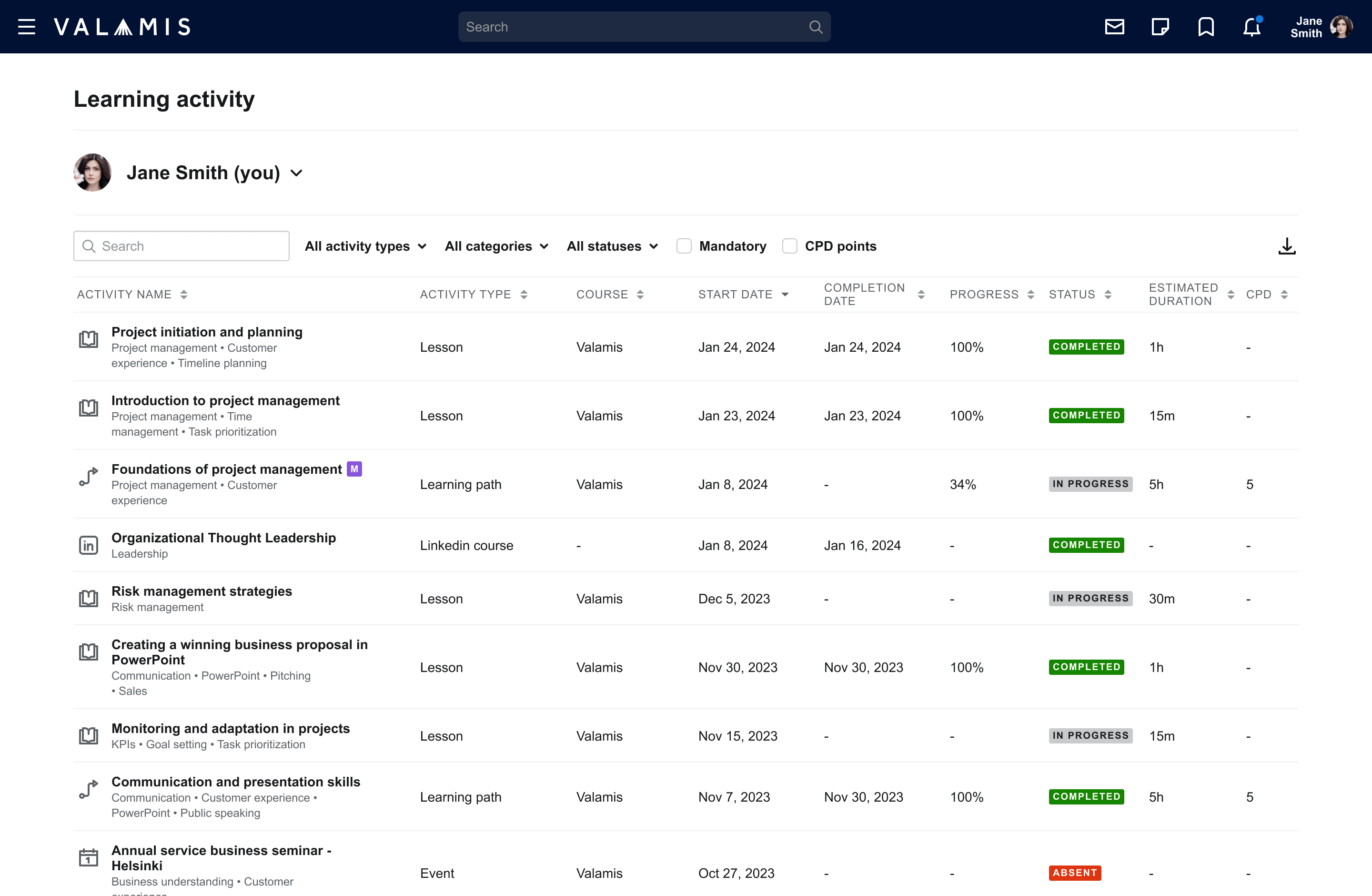Open the notifications bell icon
This screenshot has width=1372, height=896.
tap(1251, 27)
